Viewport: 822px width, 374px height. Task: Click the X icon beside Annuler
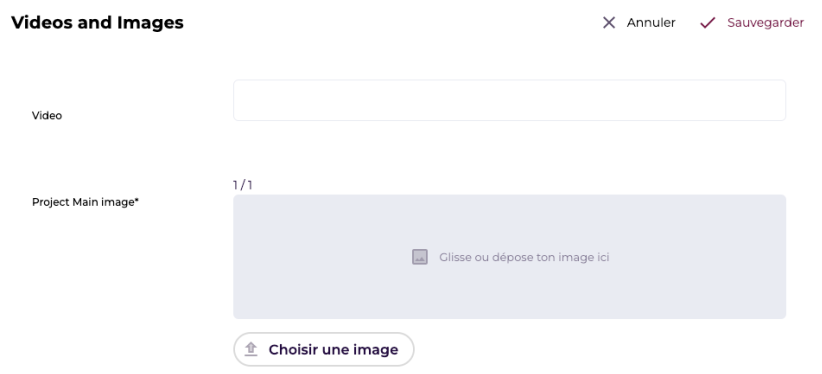click(x=609, y=23)
